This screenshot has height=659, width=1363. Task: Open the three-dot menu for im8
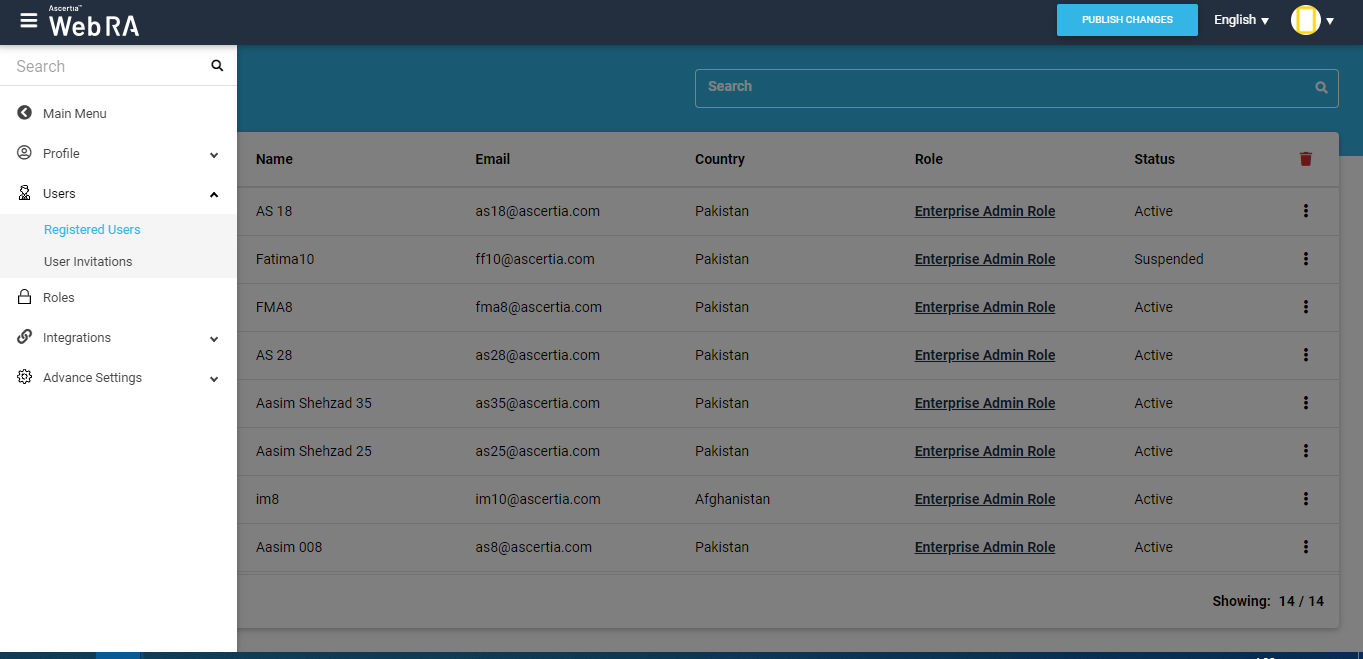(x=1305, y=499)
